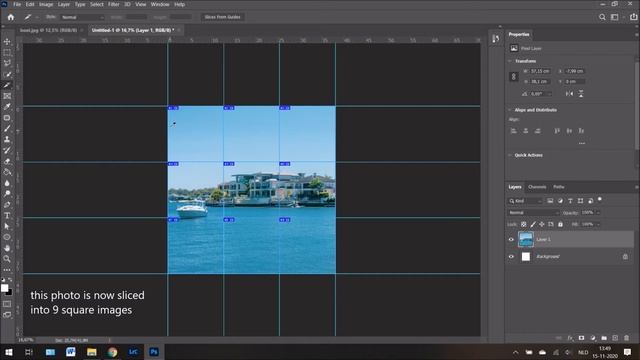Open Word from taskbar
This screenshot has height=360, width=640.
click(x=71, y=352)
